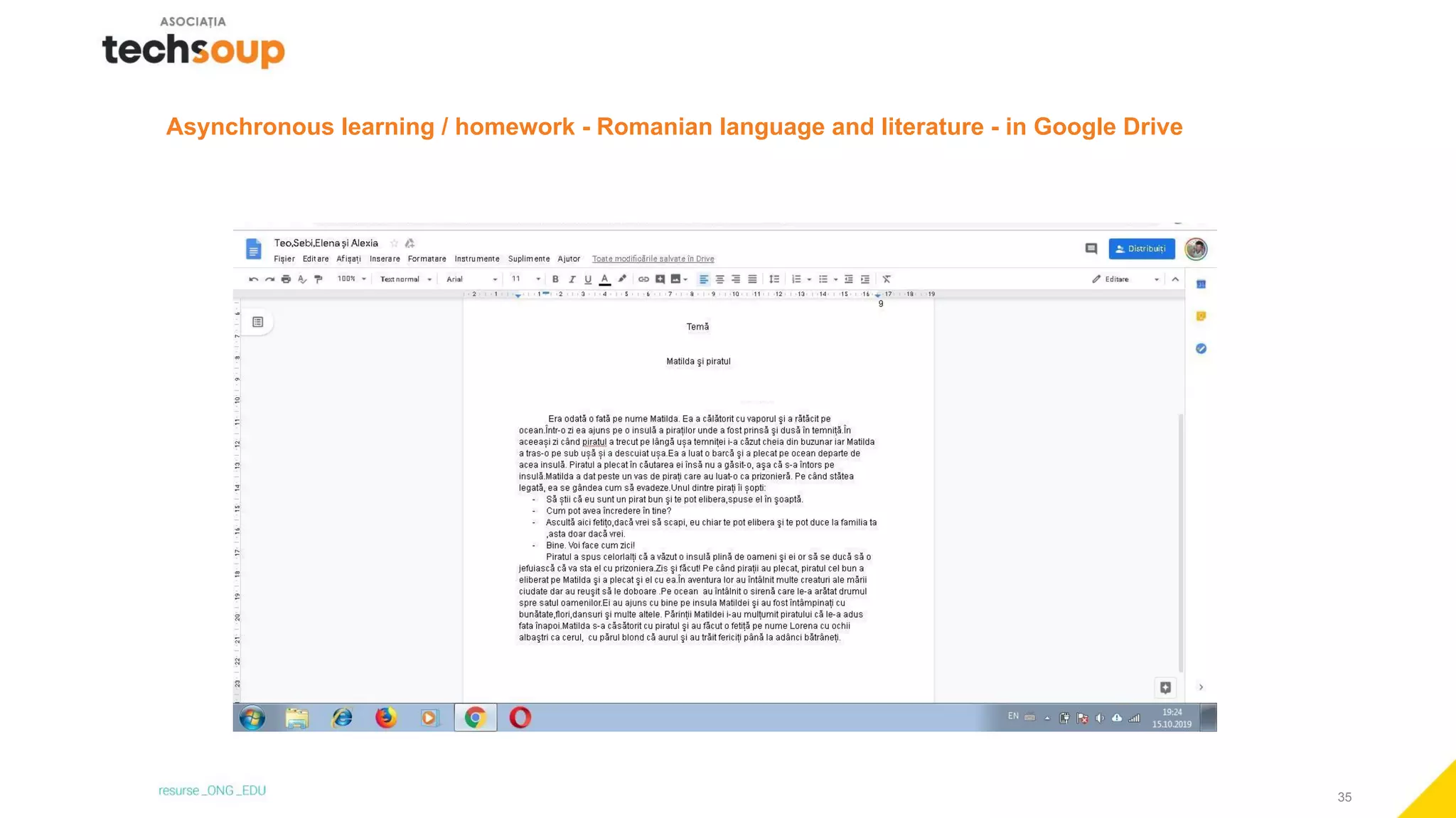This screenshot has height=818, width=1456.
Task: Click the left indent marker on the ruler
Action: (518, 295)
